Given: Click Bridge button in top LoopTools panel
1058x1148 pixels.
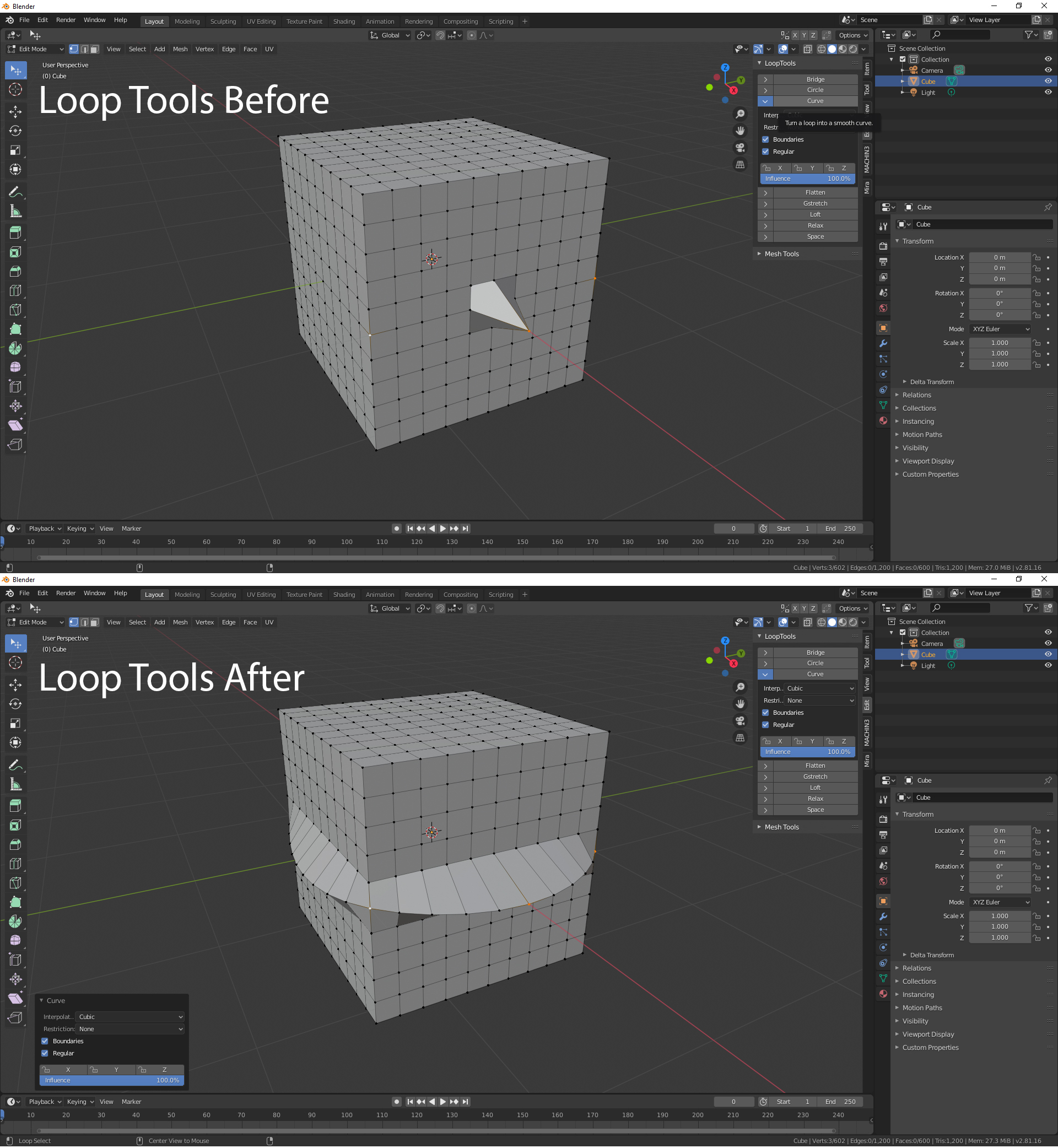Looking at the screenshot, I should 815,79.
